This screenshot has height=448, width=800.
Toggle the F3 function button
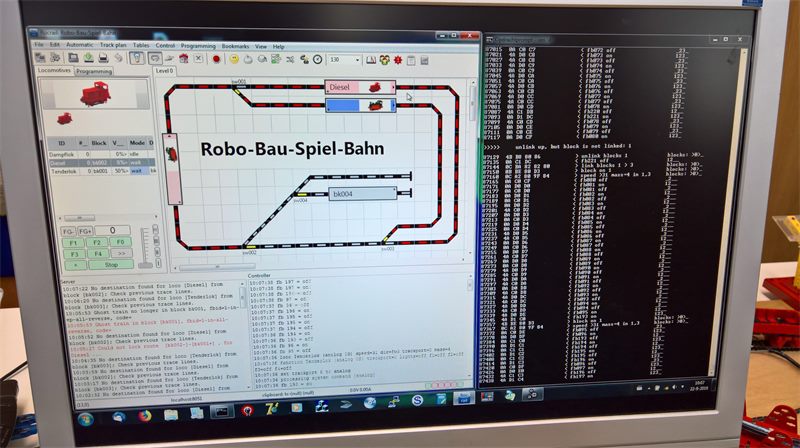[74, 254]
